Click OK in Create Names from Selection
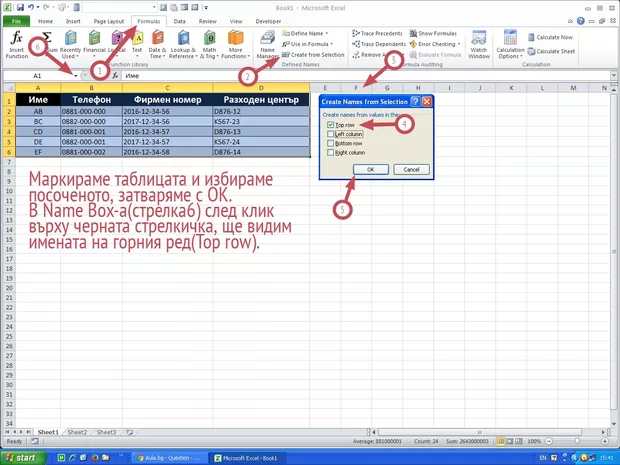Viewport: 620px width, 465px height. click(x=370, y=169)
